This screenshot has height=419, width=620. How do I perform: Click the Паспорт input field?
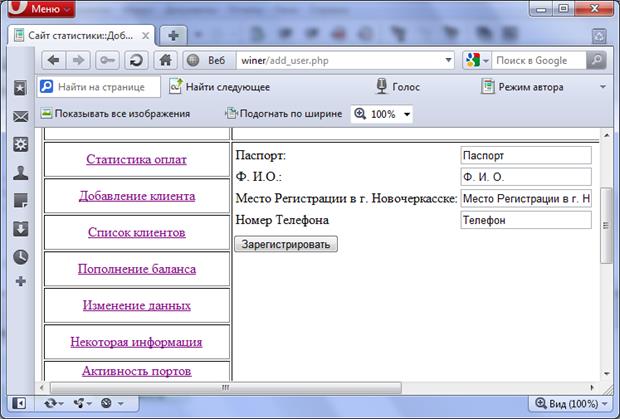pyautogui.click(x=526, y=155)
